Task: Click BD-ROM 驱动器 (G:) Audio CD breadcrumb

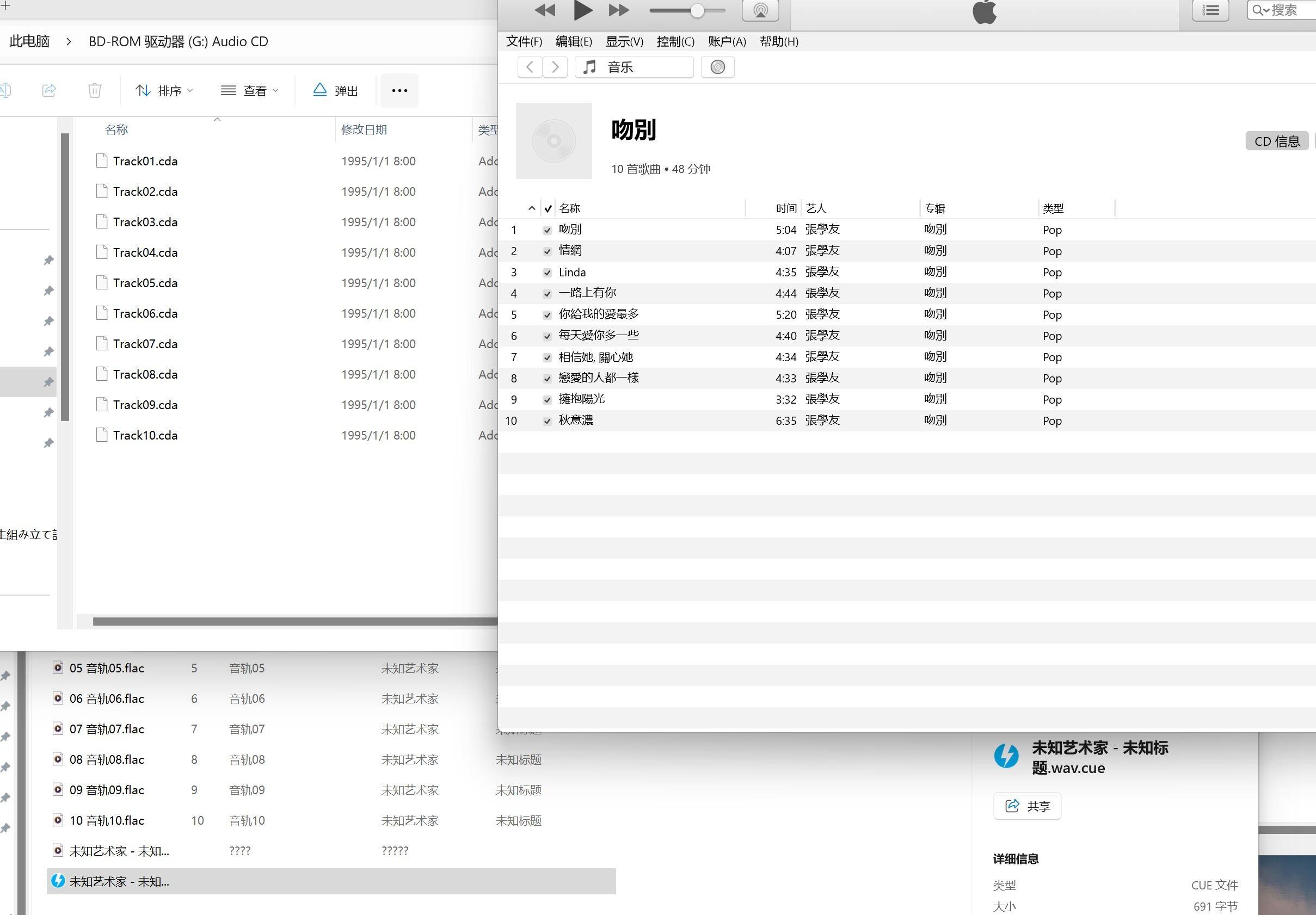Action: [x=179, y=41]
